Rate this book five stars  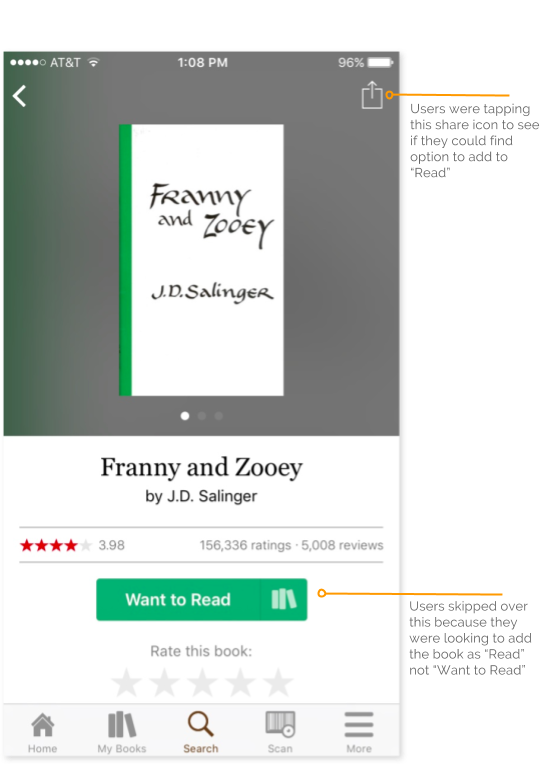click(x=278, y=683)
